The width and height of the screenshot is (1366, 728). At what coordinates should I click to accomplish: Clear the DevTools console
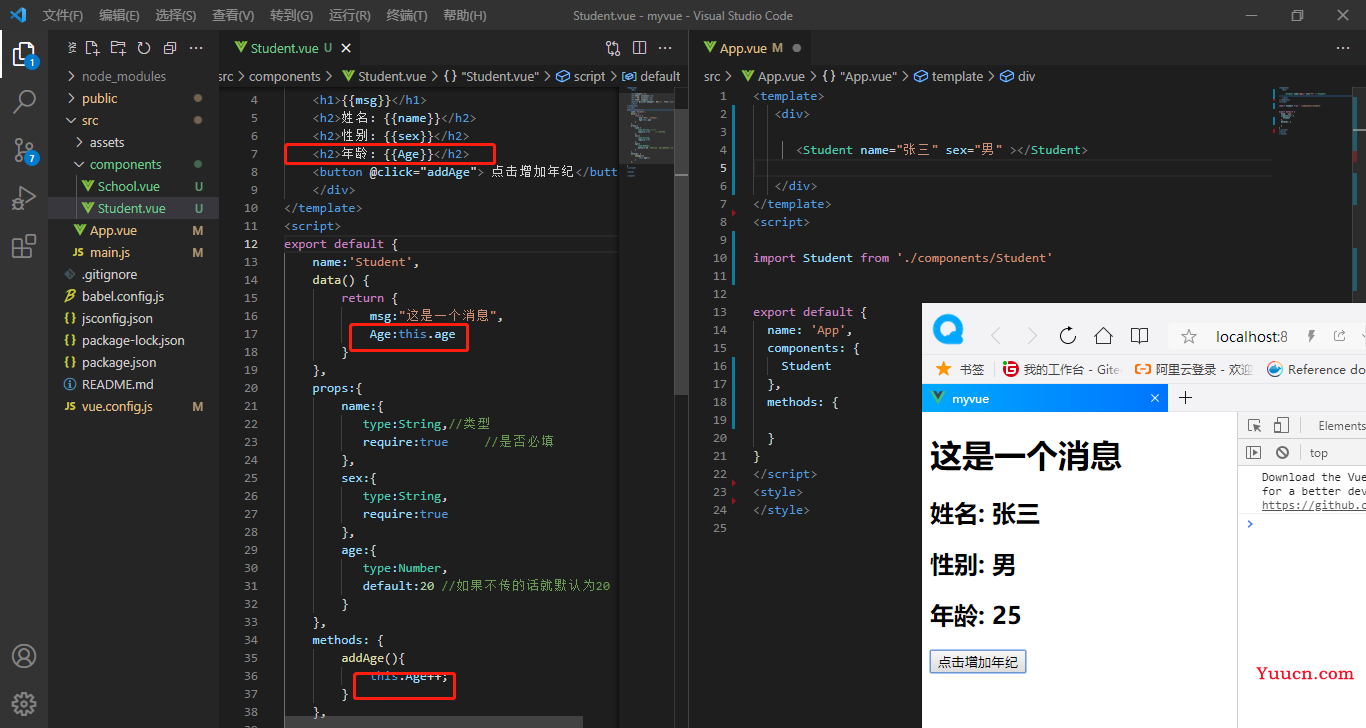(1282, 453)
